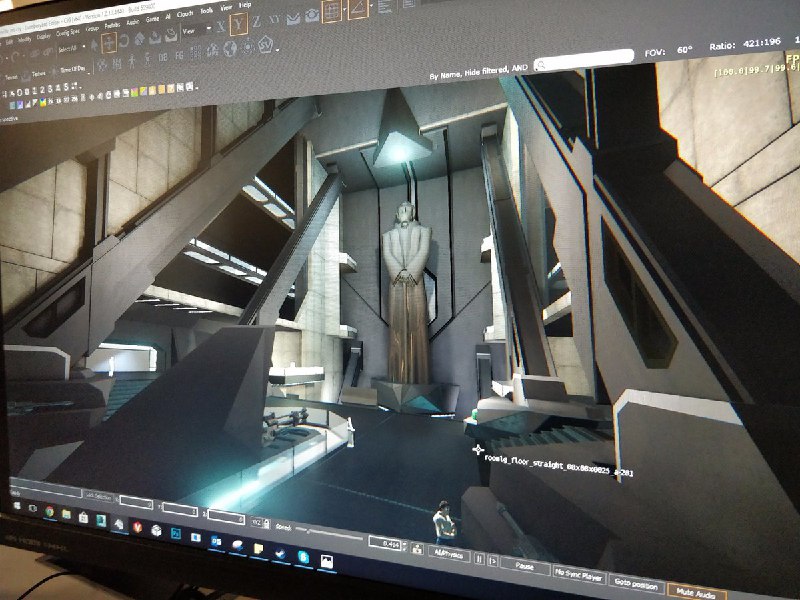Select layer number 1 icon

coord(34,90)
